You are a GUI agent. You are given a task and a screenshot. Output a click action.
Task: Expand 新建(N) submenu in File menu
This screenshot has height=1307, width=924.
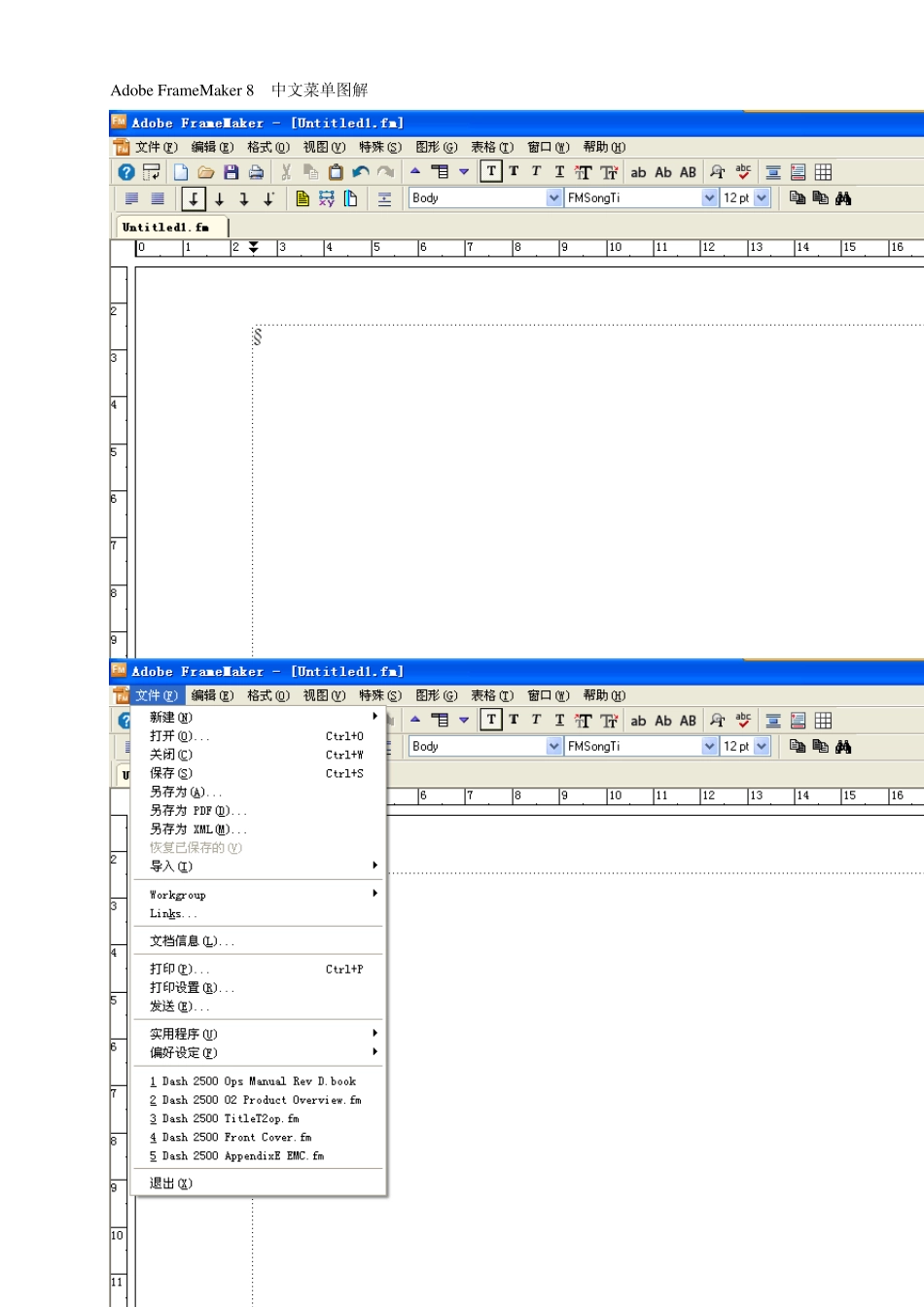click(259, 717)
